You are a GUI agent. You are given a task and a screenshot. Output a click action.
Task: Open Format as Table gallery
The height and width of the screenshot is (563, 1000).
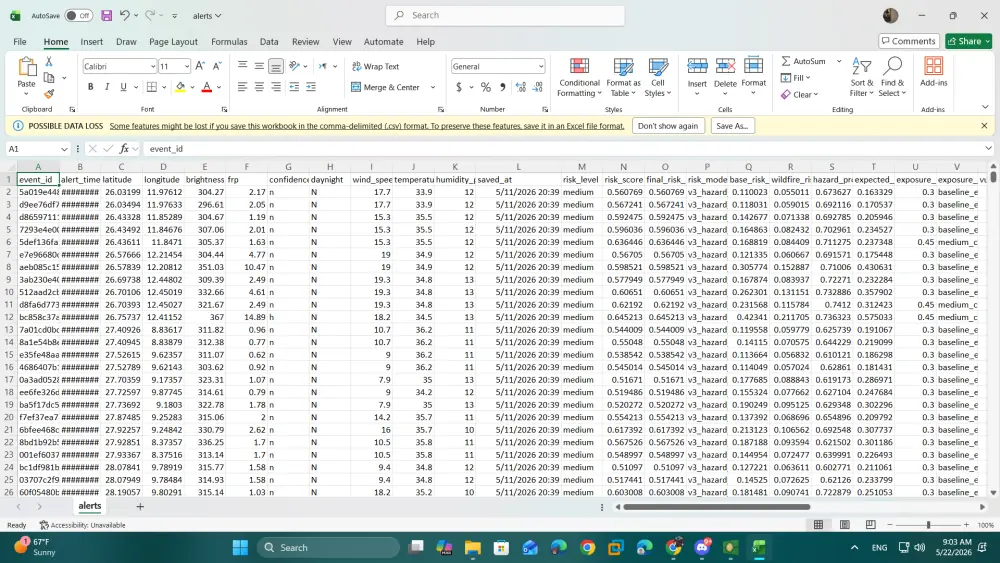623,77
